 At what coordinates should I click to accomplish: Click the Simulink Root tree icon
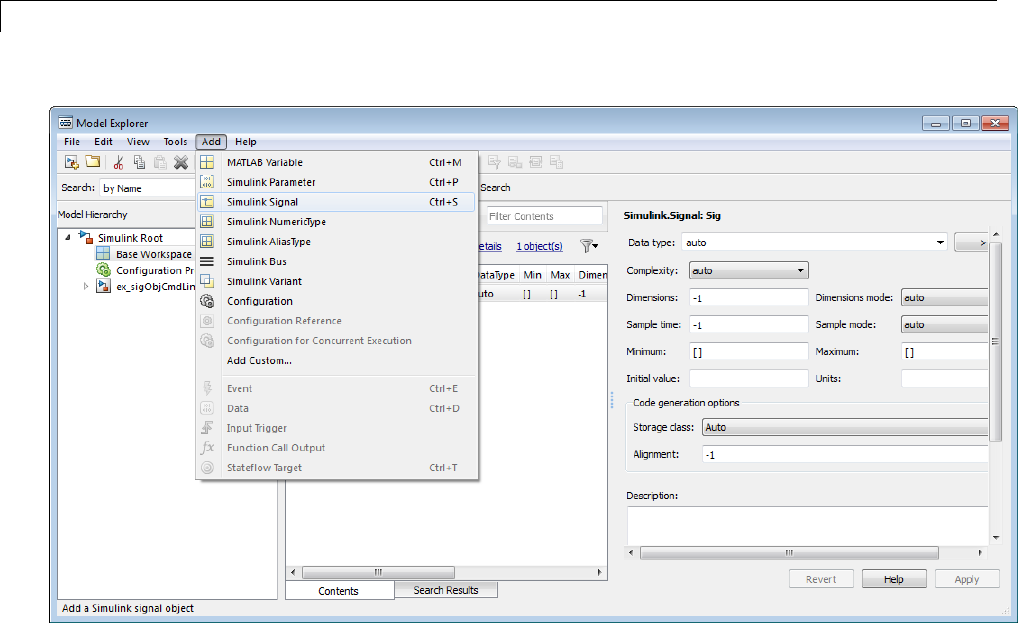click(86, 238)
